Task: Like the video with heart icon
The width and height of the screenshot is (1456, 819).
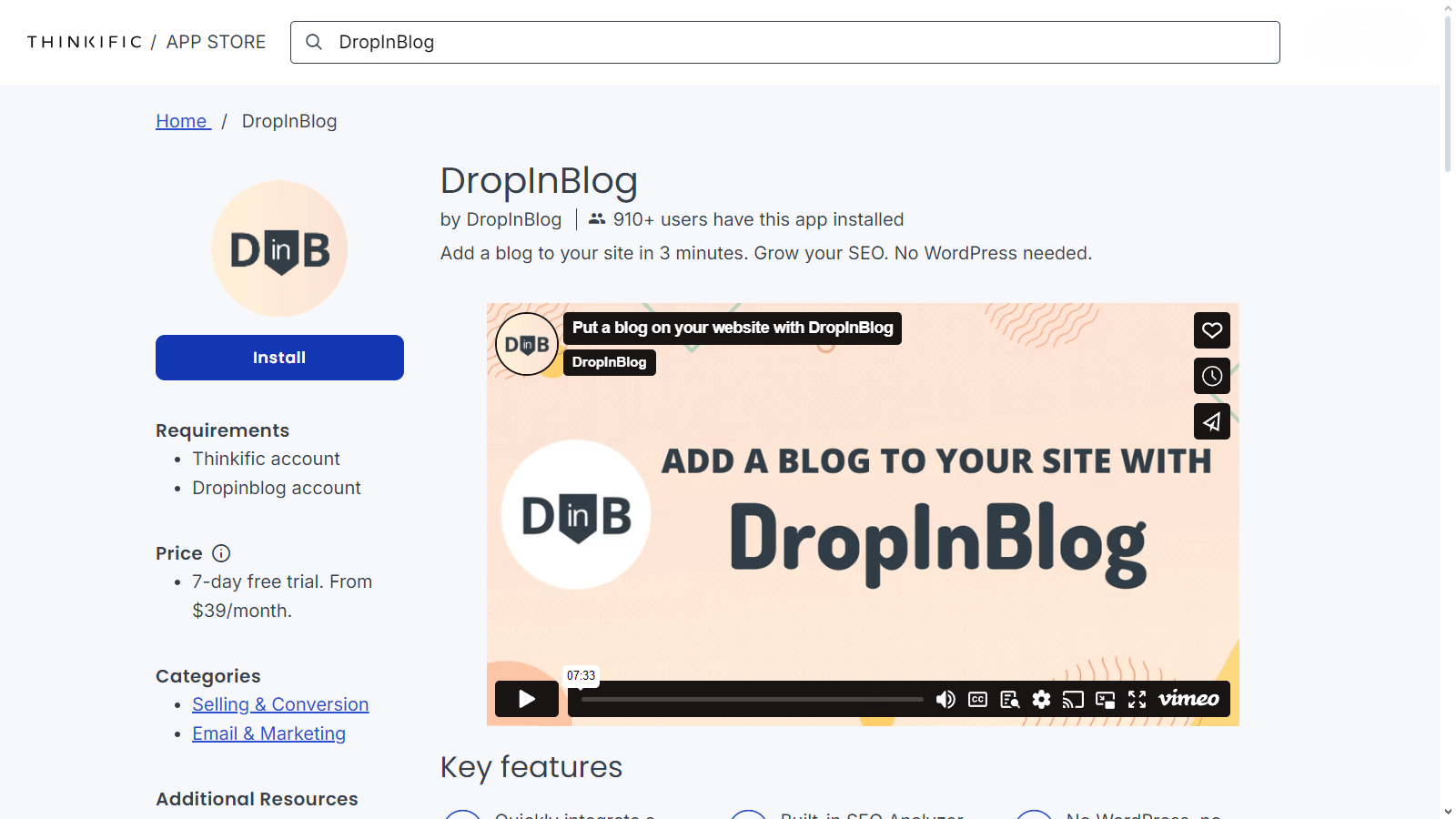Action: coord(1212,330)
